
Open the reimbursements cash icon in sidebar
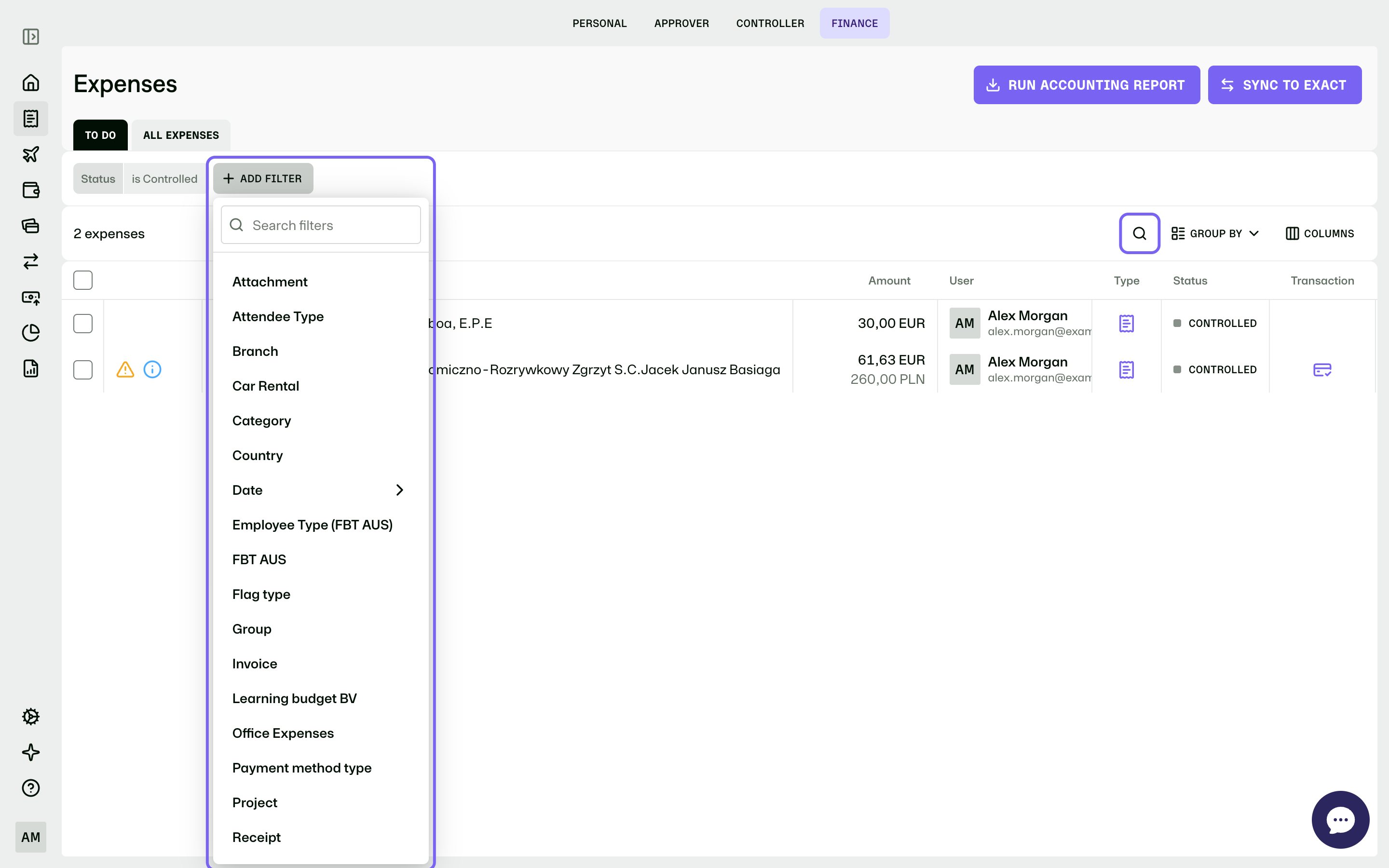pyautogui.click(x=31, y=298)
